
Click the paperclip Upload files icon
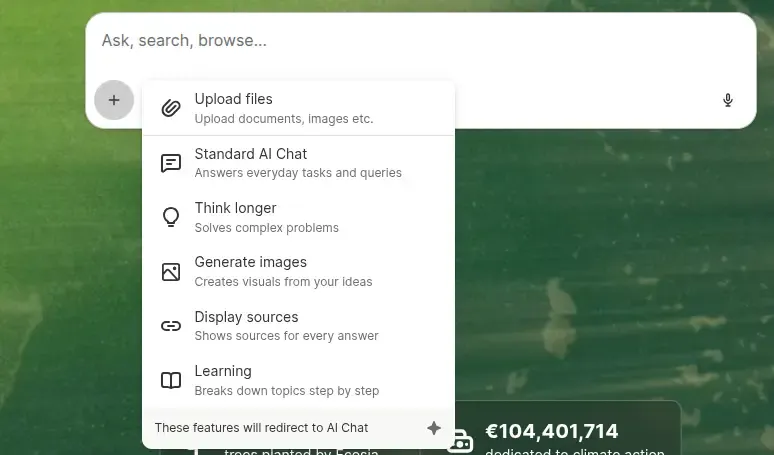pyautogui.click(x=171, y=108)
